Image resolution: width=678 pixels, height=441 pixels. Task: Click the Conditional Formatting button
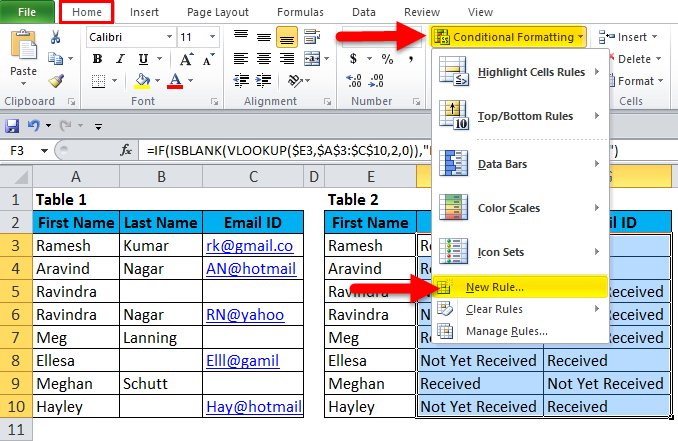(508, 37)
